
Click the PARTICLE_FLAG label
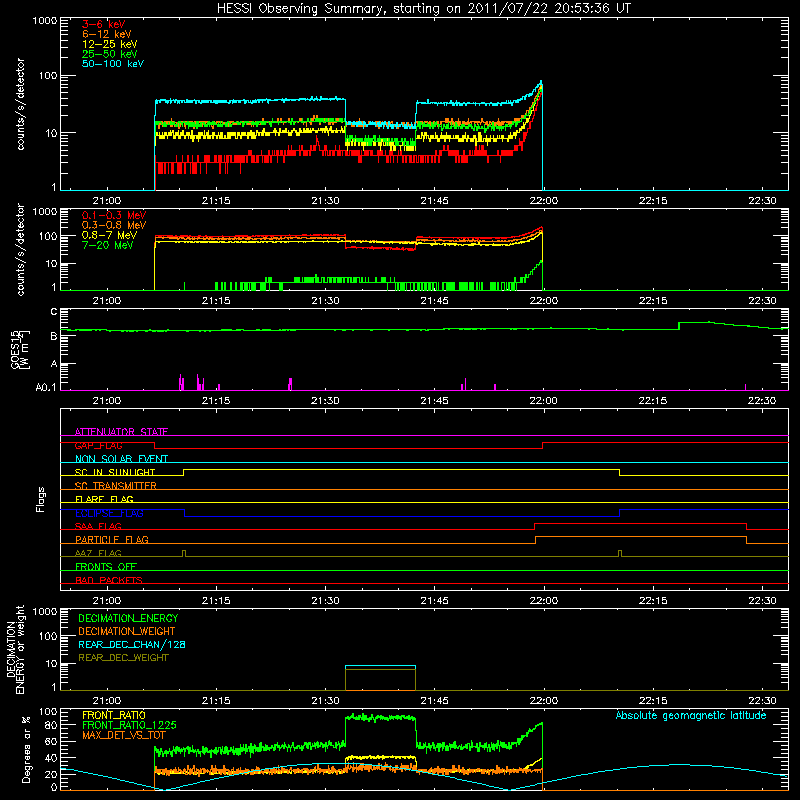(112, 540)
